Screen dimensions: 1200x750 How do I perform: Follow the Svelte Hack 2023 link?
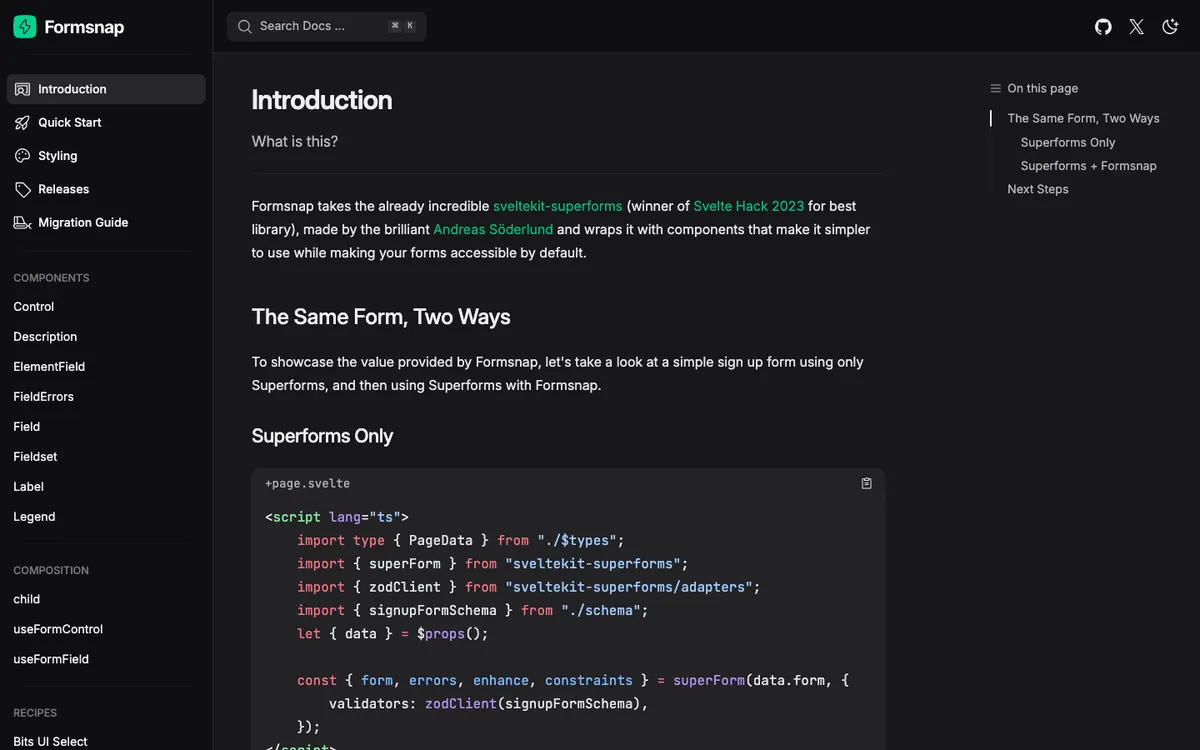[749, 206]
